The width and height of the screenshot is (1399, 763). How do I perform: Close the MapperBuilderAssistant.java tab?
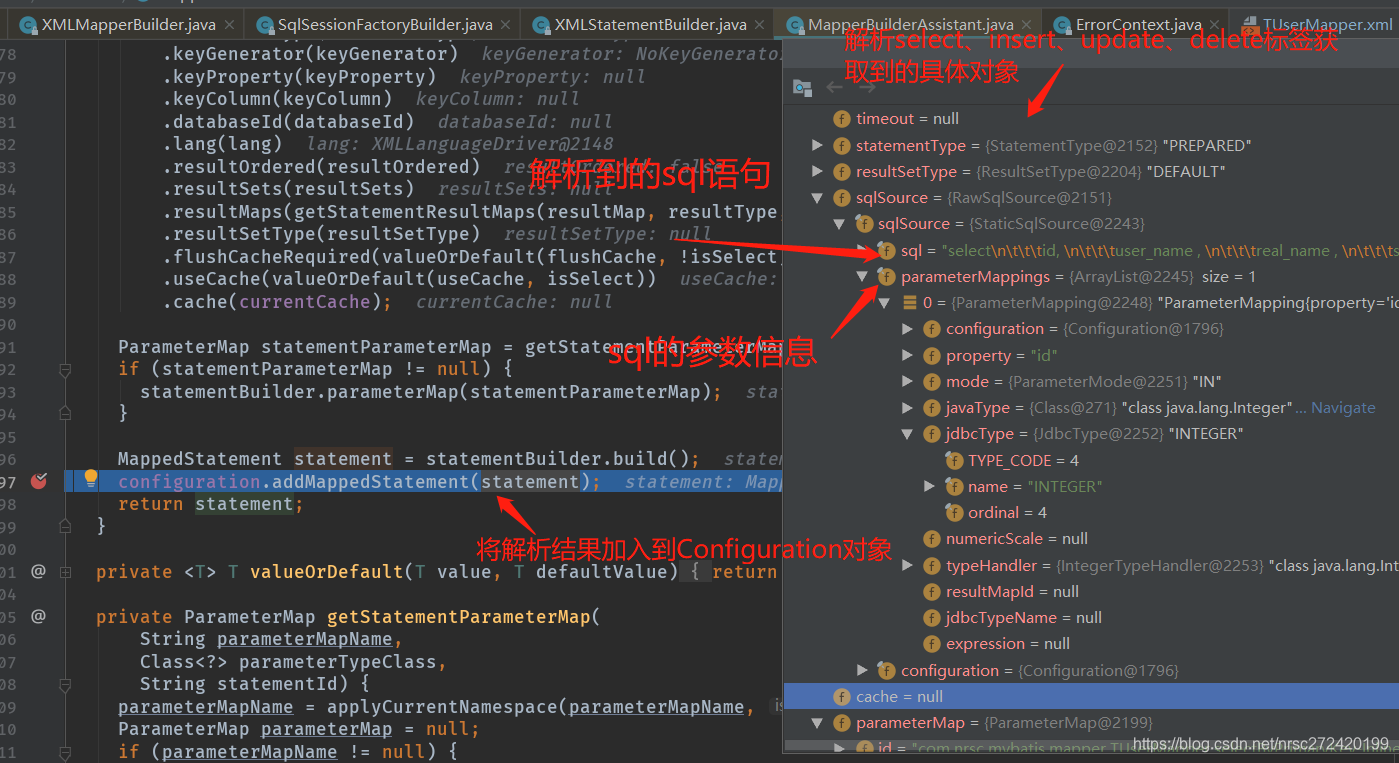click(x=1024, y=24)
